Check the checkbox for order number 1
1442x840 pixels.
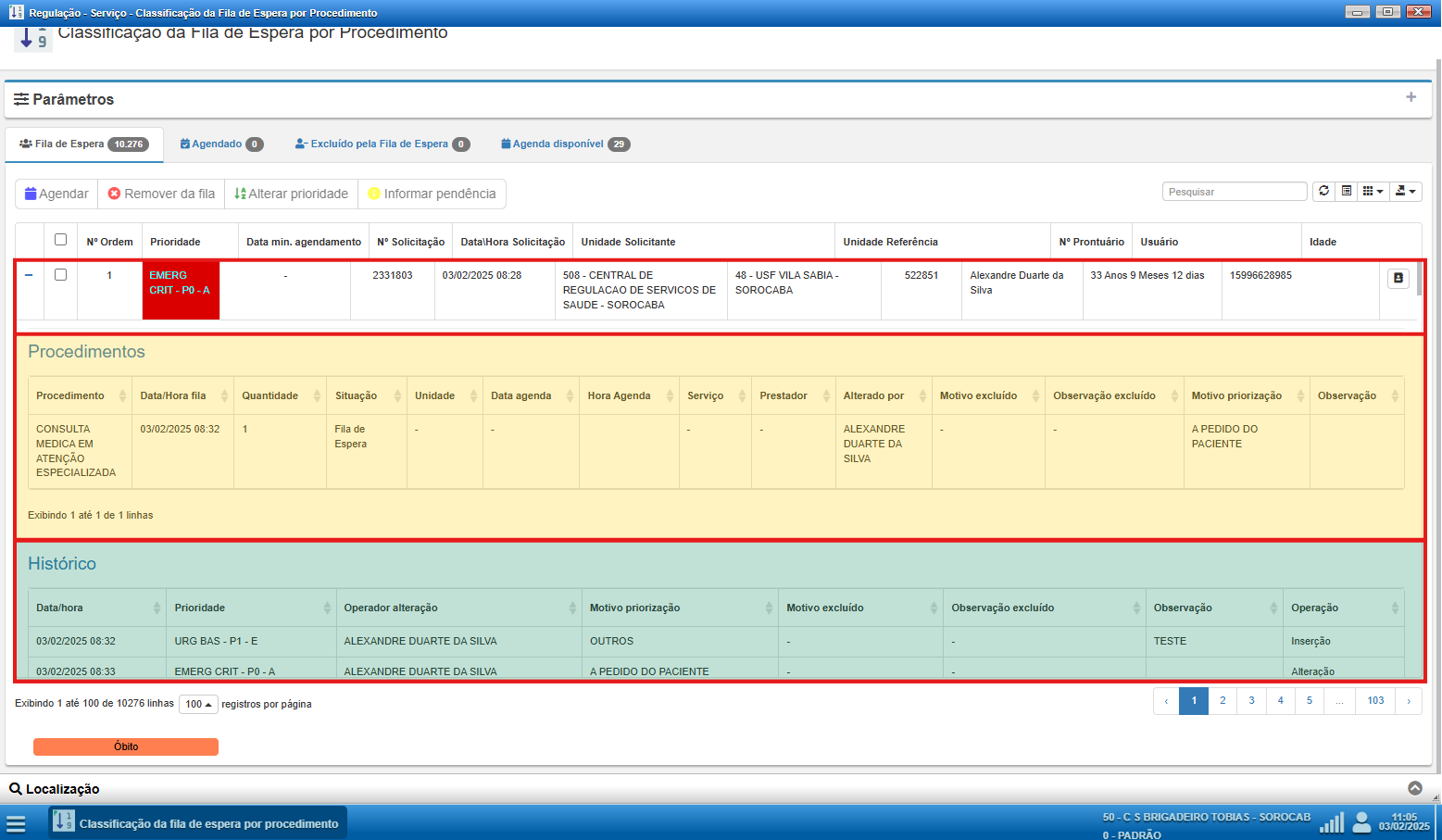(x=60, y=275)
